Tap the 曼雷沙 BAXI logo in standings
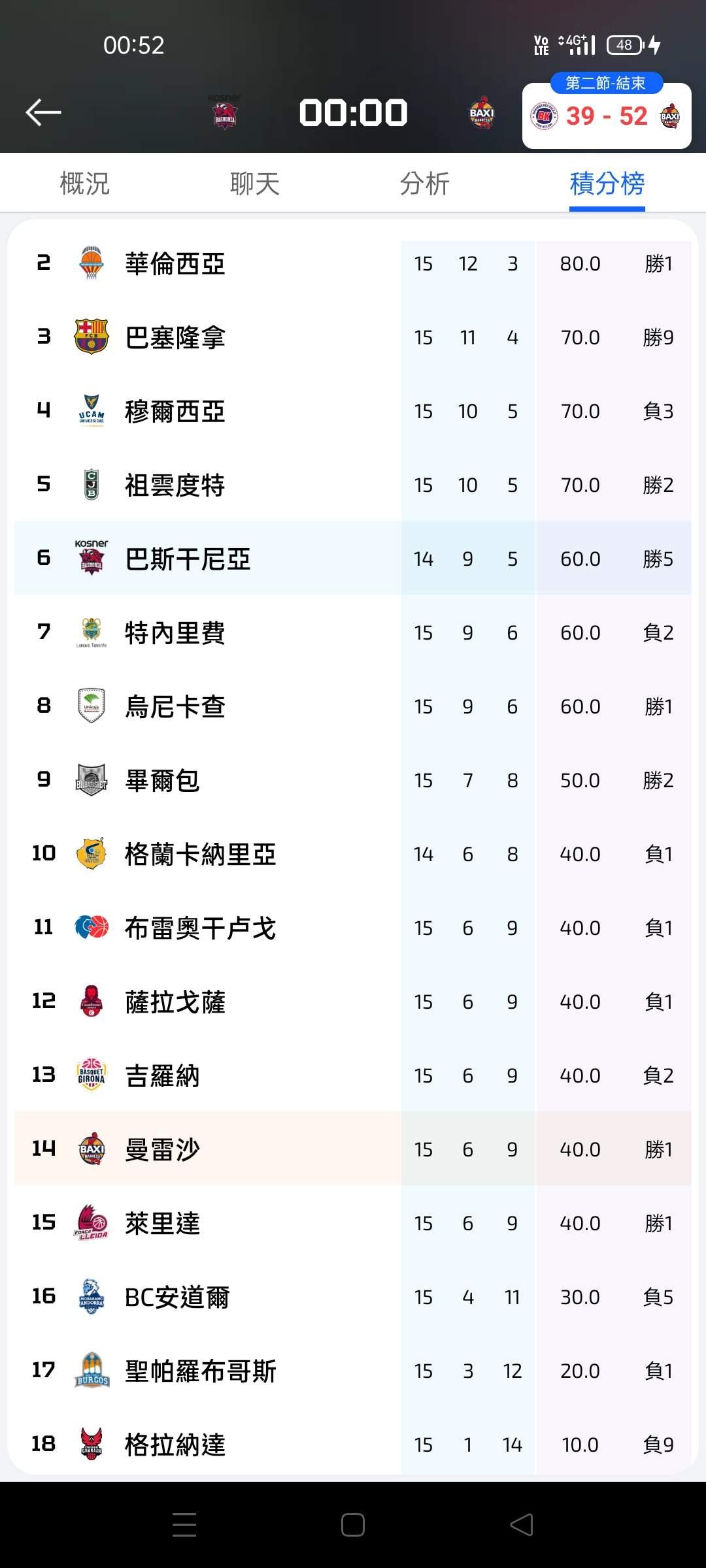The image size is (706, 1568). (92, 1149)
